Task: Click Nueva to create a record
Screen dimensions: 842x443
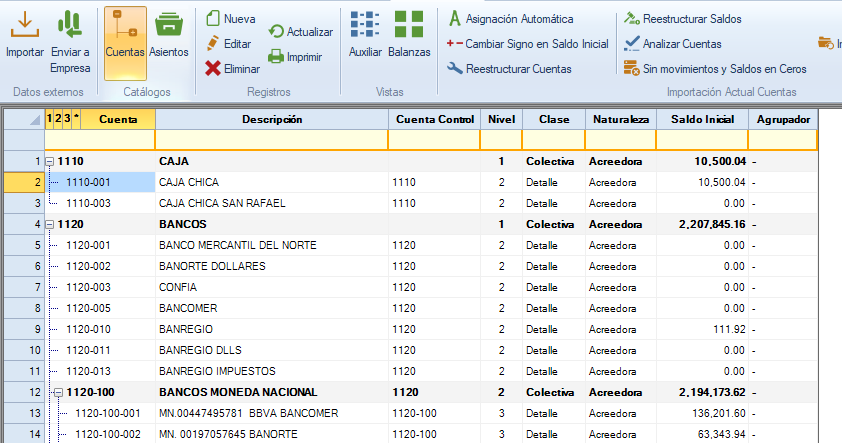Action: pyautogui.click(x=230, y=18)
